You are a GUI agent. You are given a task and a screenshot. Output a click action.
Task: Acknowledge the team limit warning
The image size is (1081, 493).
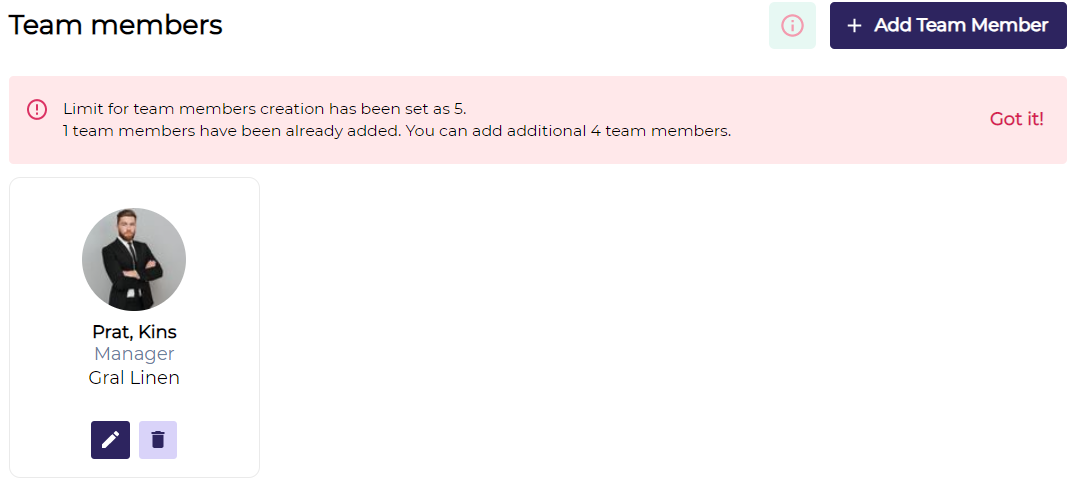coord(1016,119)
